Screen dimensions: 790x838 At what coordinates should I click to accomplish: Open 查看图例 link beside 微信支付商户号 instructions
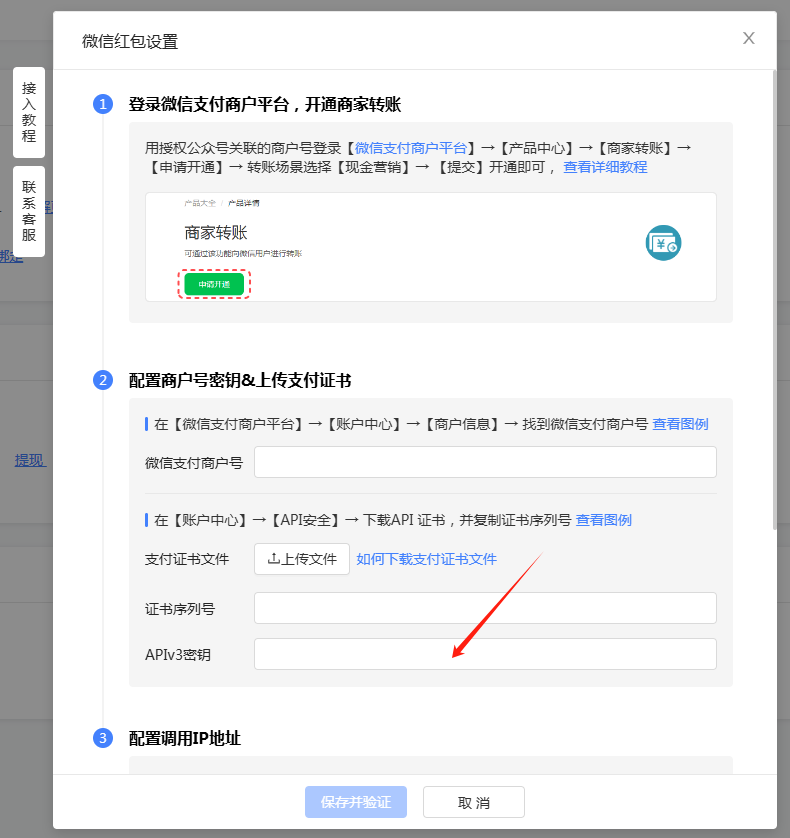click(x=680, y=424)
